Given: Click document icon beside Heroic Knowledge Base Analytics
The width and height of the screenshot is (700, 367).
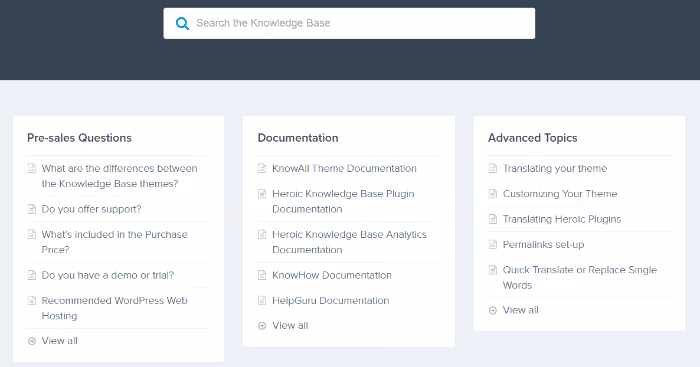Looking at the screenshot, I should click(x=262, y=234).
